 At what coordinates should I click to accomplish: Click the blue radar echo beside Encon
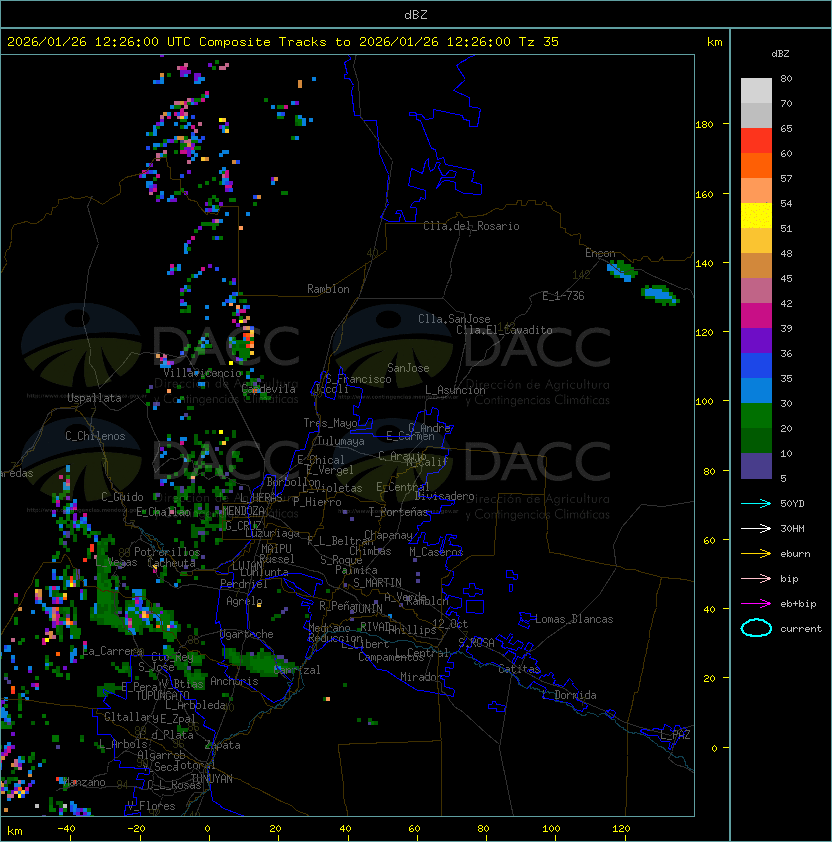tap(621, 272)
